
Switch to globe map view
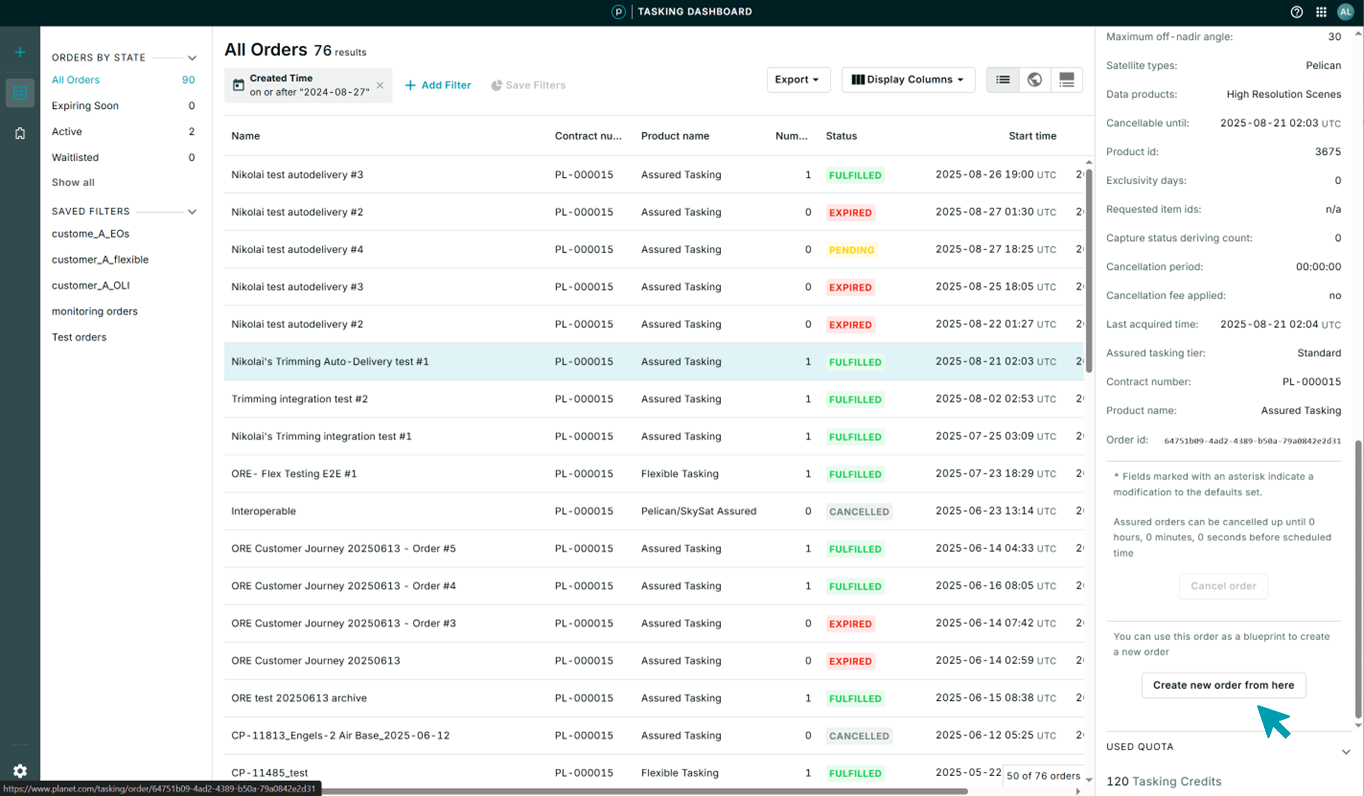[1035, 80]
